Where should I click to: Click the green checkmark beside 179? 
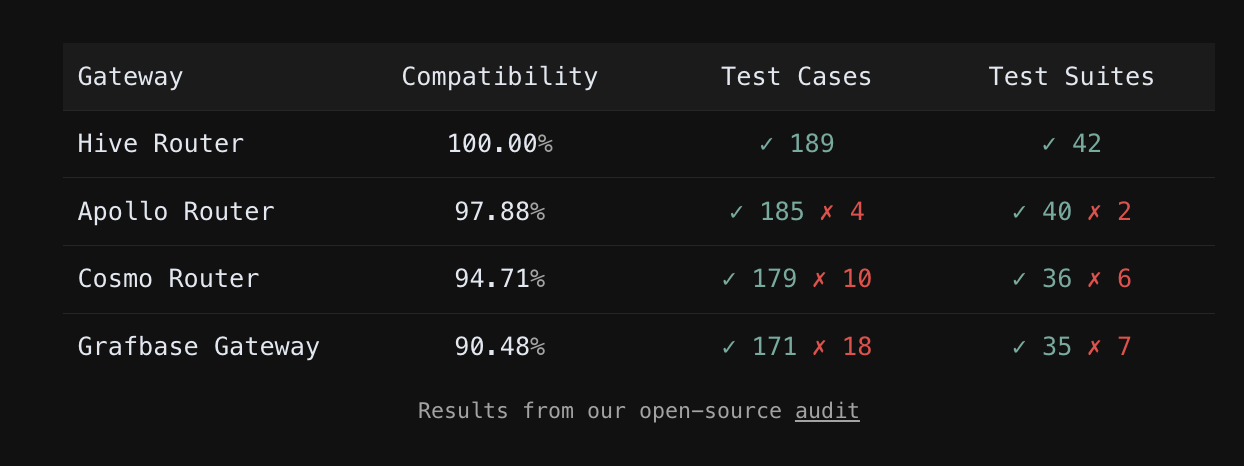tap(729, 279)
